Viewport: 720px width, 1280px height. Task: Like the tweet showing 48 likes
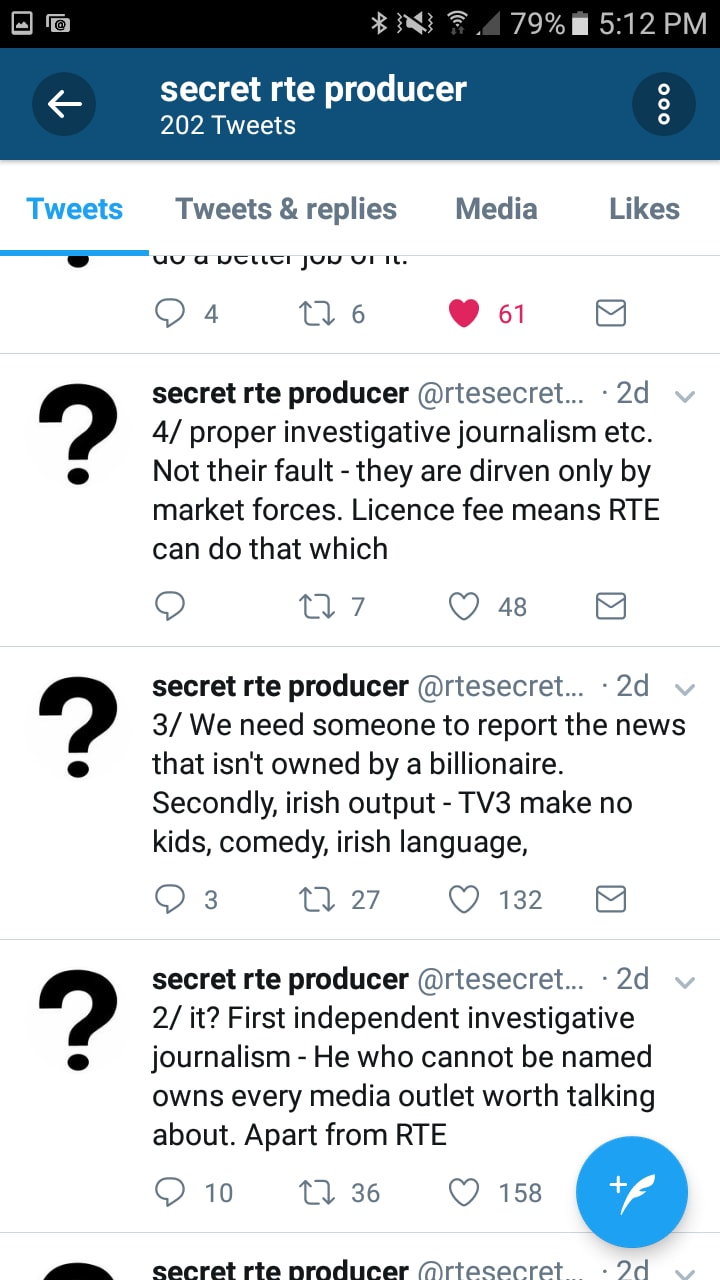click(x=464, y=606)
